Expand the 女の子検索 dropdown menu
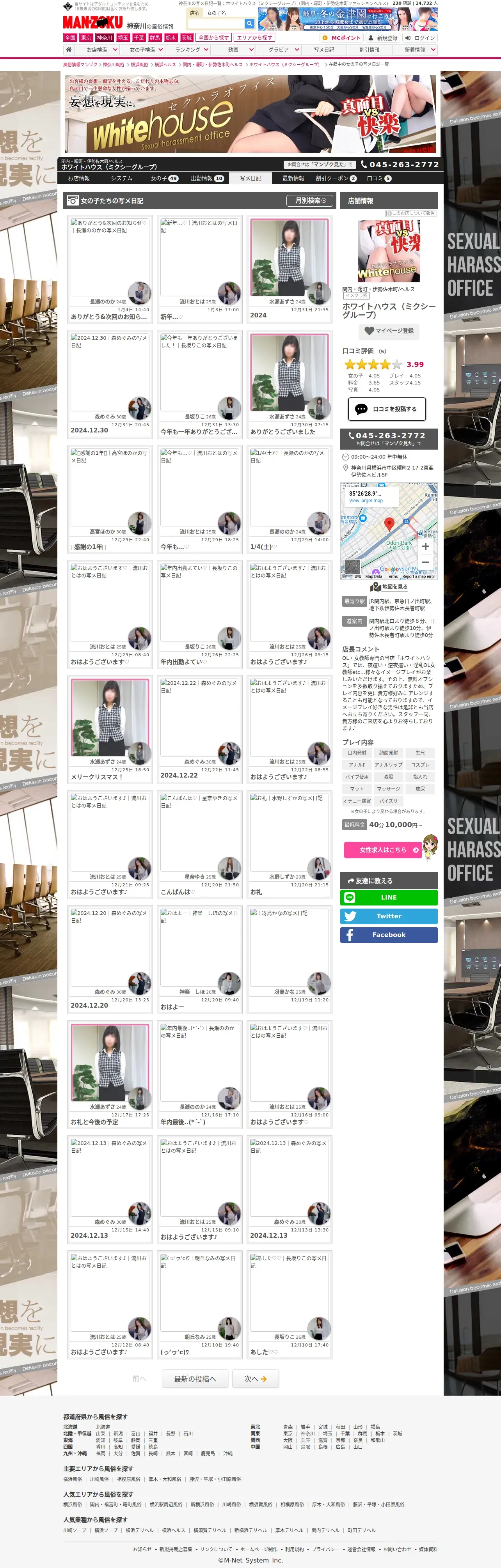The height and width of the screenshot is (1568, 501). point(142,50)
